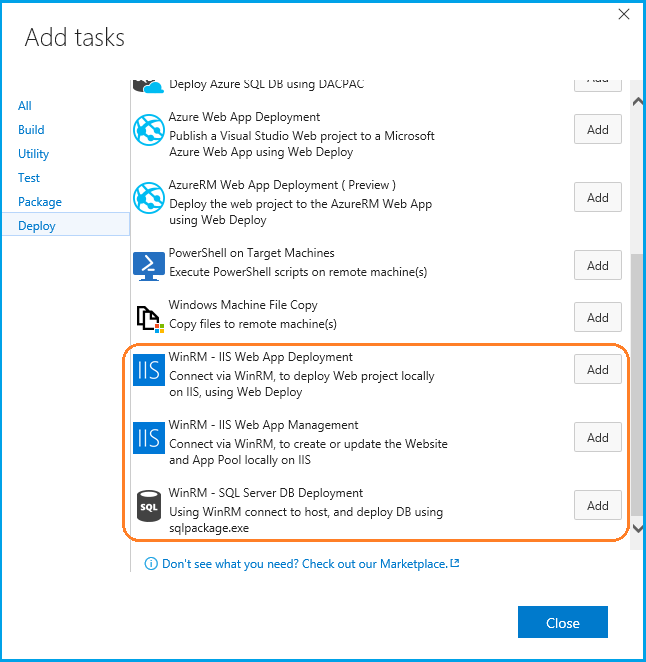Click the Windows Machine File Copy icon
This screenshot has width=646, height=662.
[x=150, y=319]
